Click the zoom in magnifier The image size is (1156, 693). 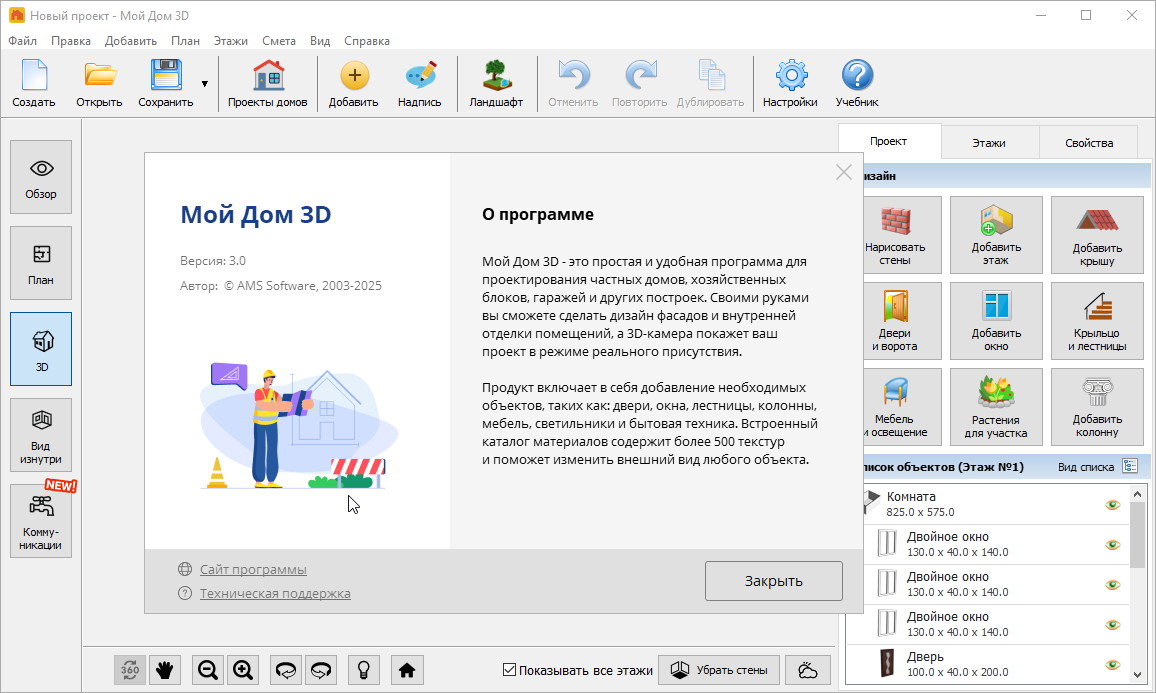pyautogui.click(x=243, y=670)
